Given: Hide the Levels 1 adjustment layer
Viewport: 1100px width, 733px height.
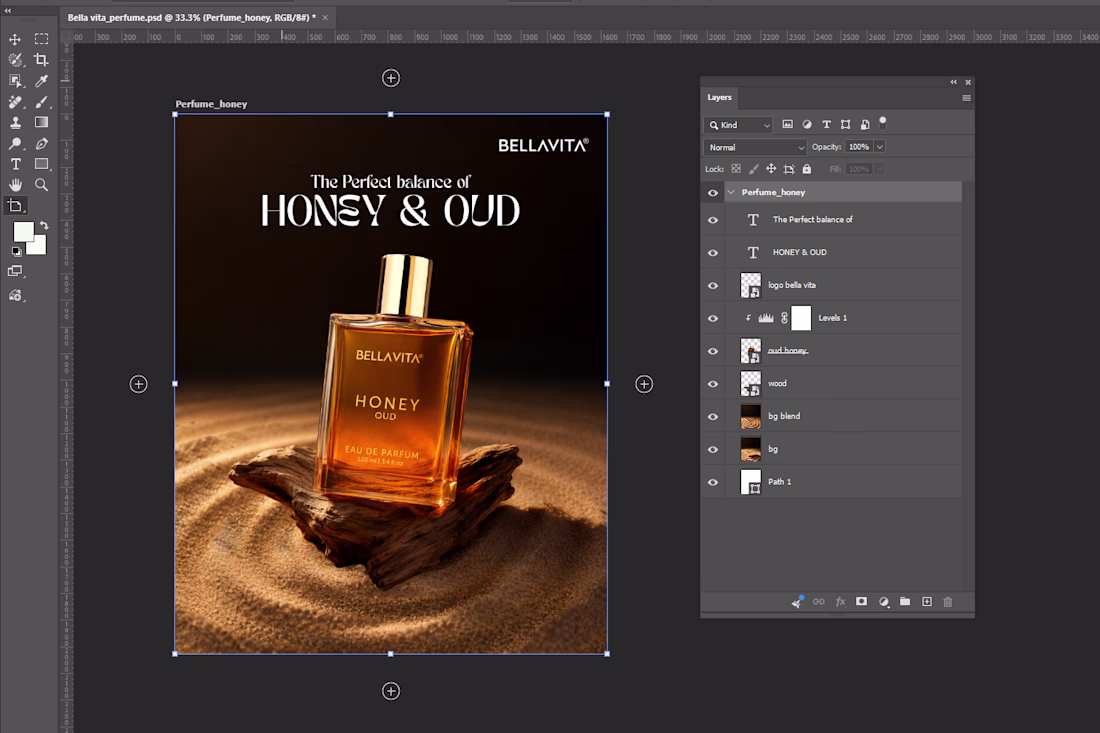Looking at the screenshot, I should tap(713, 318).
